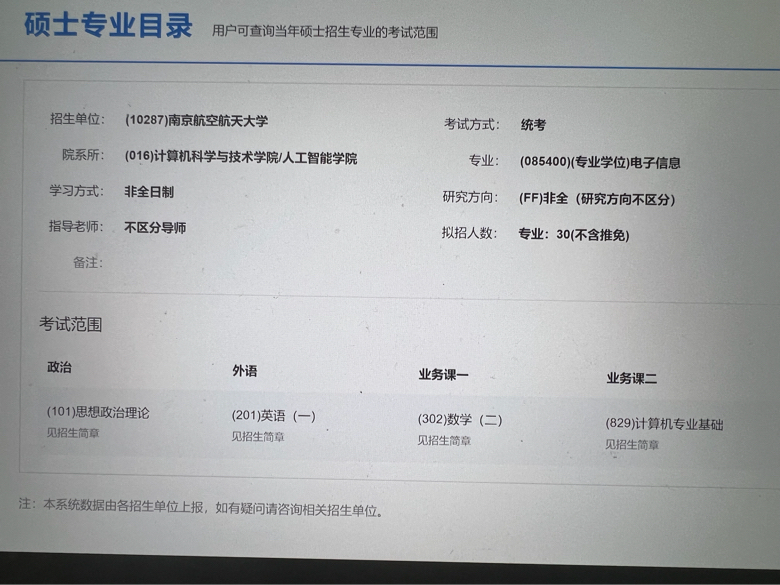Viewport: 780px width, 585px height.
Task: Select (101)思想政治理论 subject
Action: (98, 412)
